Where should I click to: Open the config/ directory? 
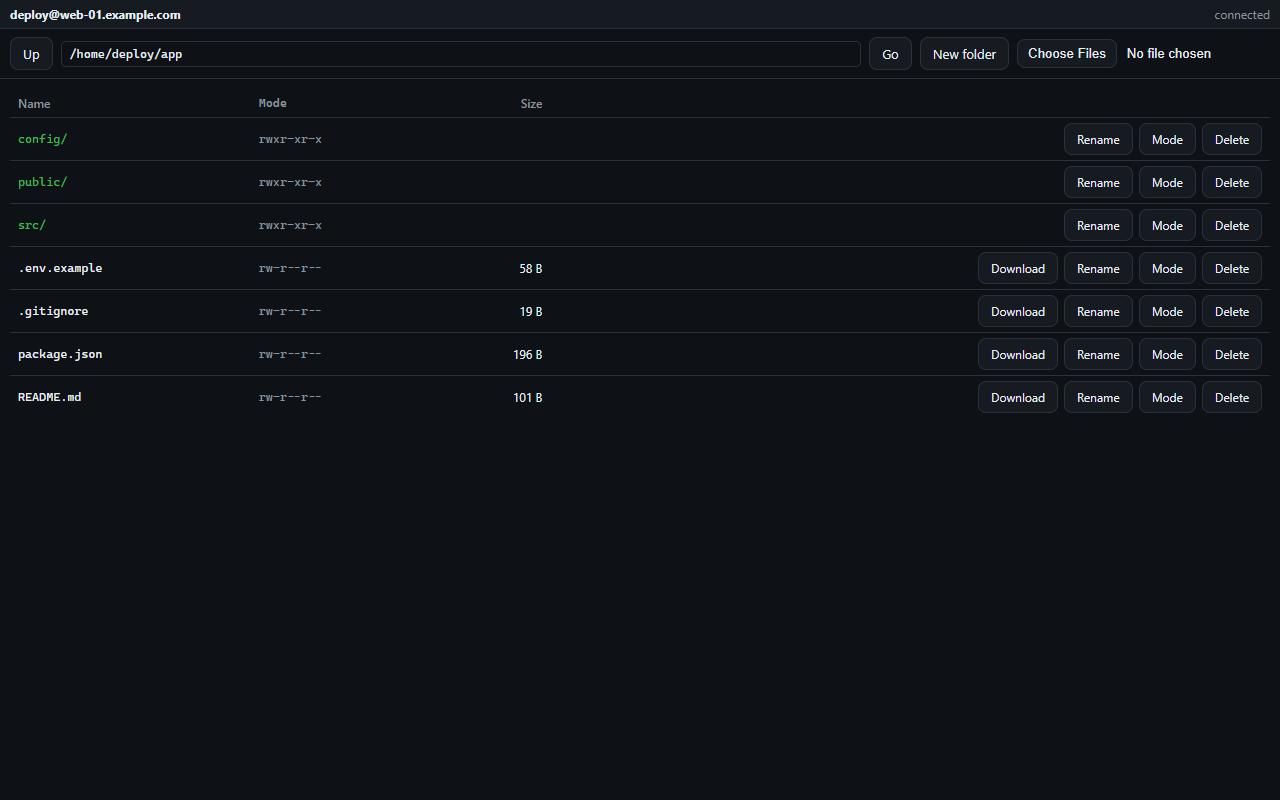[x=43, y=139]
